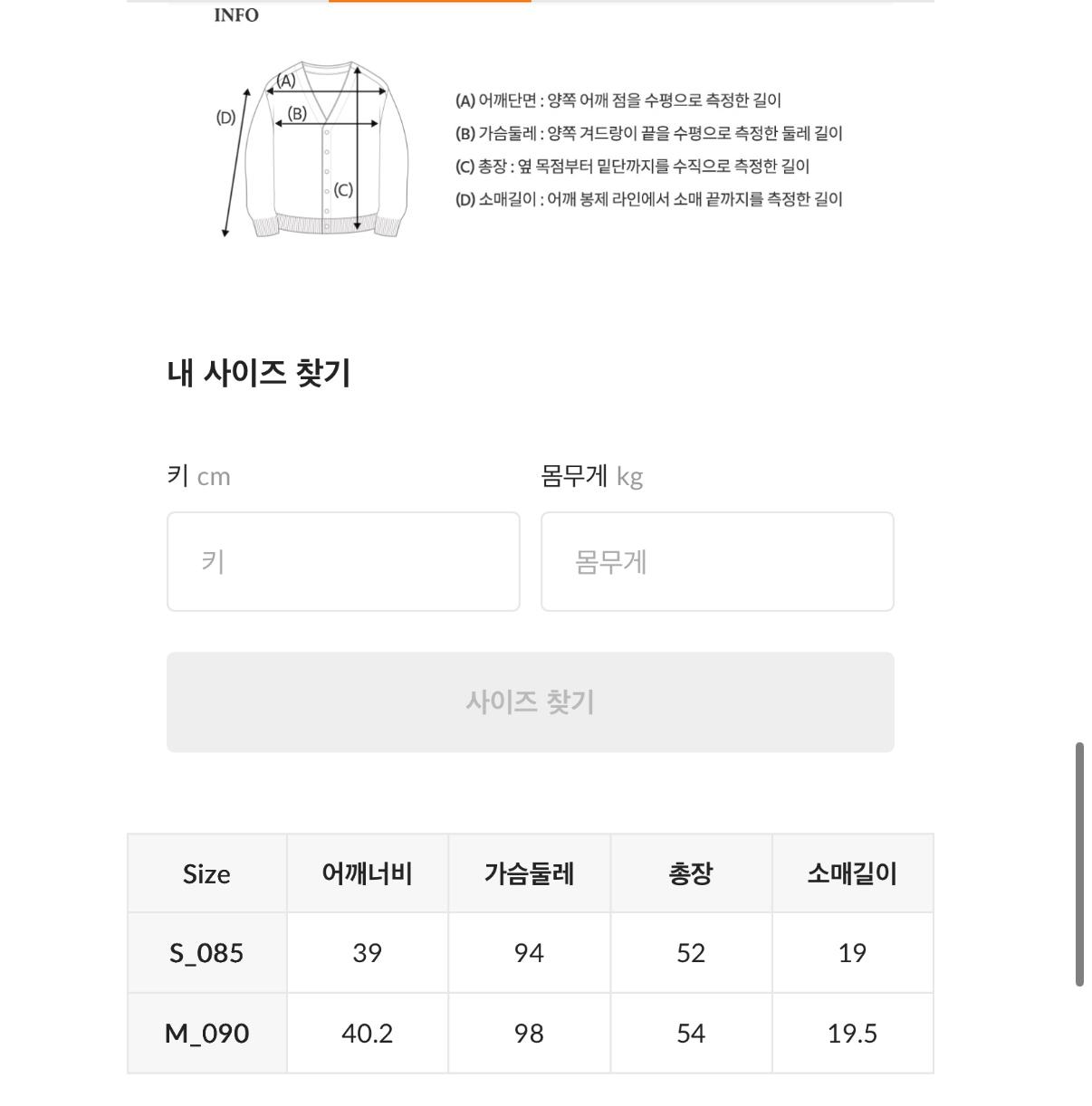Select the S_085 size row label
The image size is (1092, 1106).
tap(206, 953)
